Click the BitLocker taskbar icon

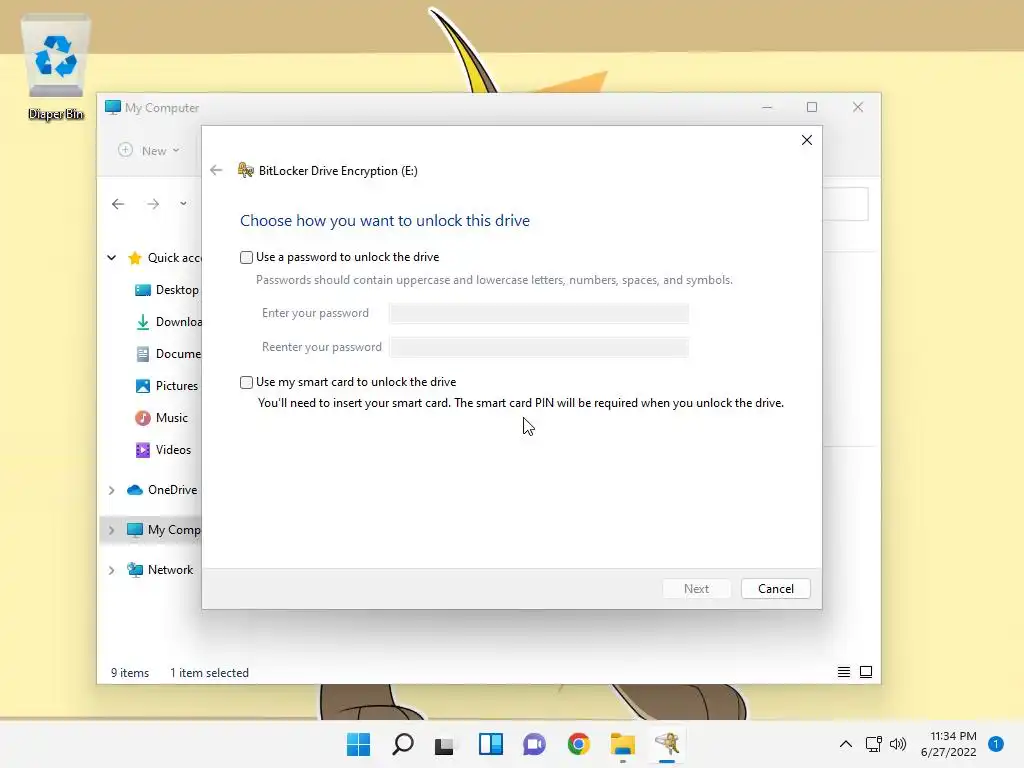coord(667,744)
